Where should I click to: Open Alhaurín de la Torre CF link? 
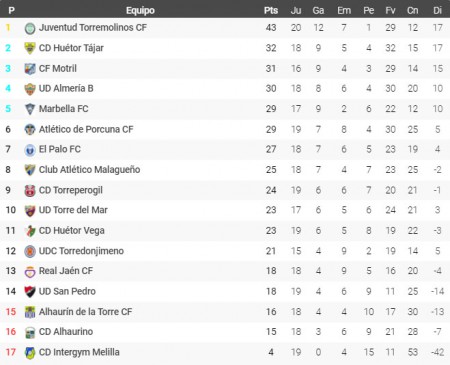(85, 312)
